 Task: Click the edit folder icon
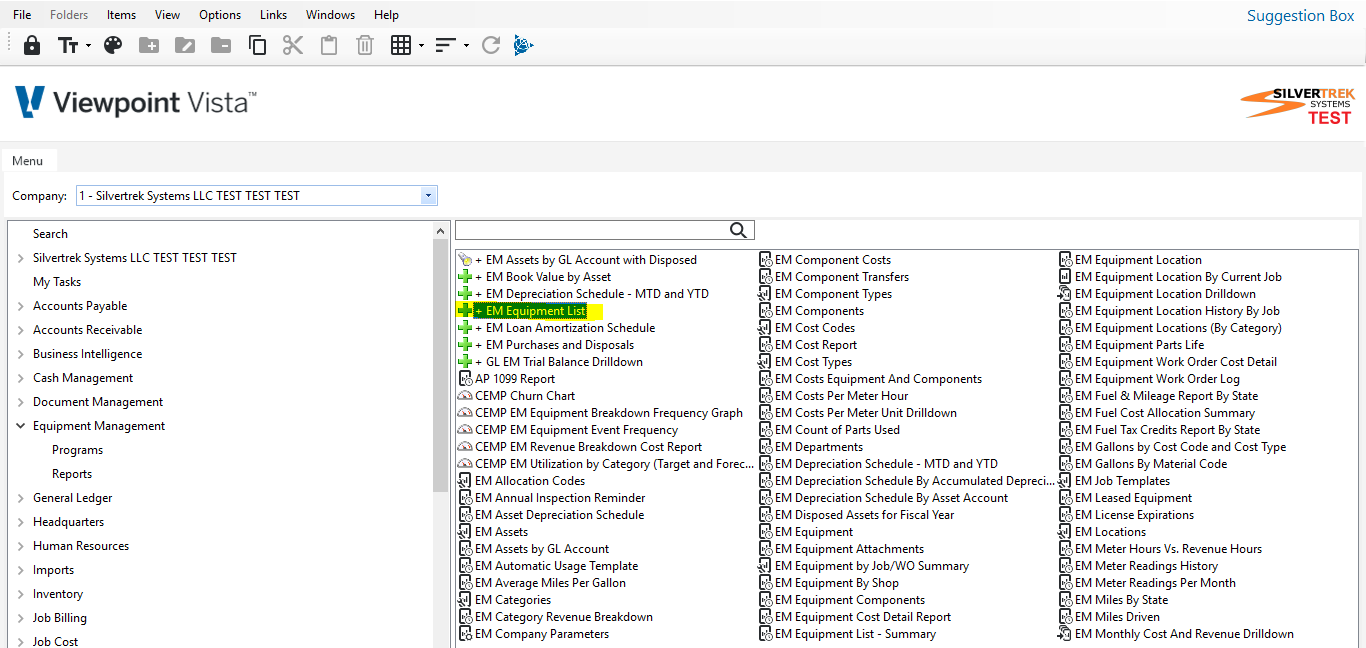tap(185, 45)
